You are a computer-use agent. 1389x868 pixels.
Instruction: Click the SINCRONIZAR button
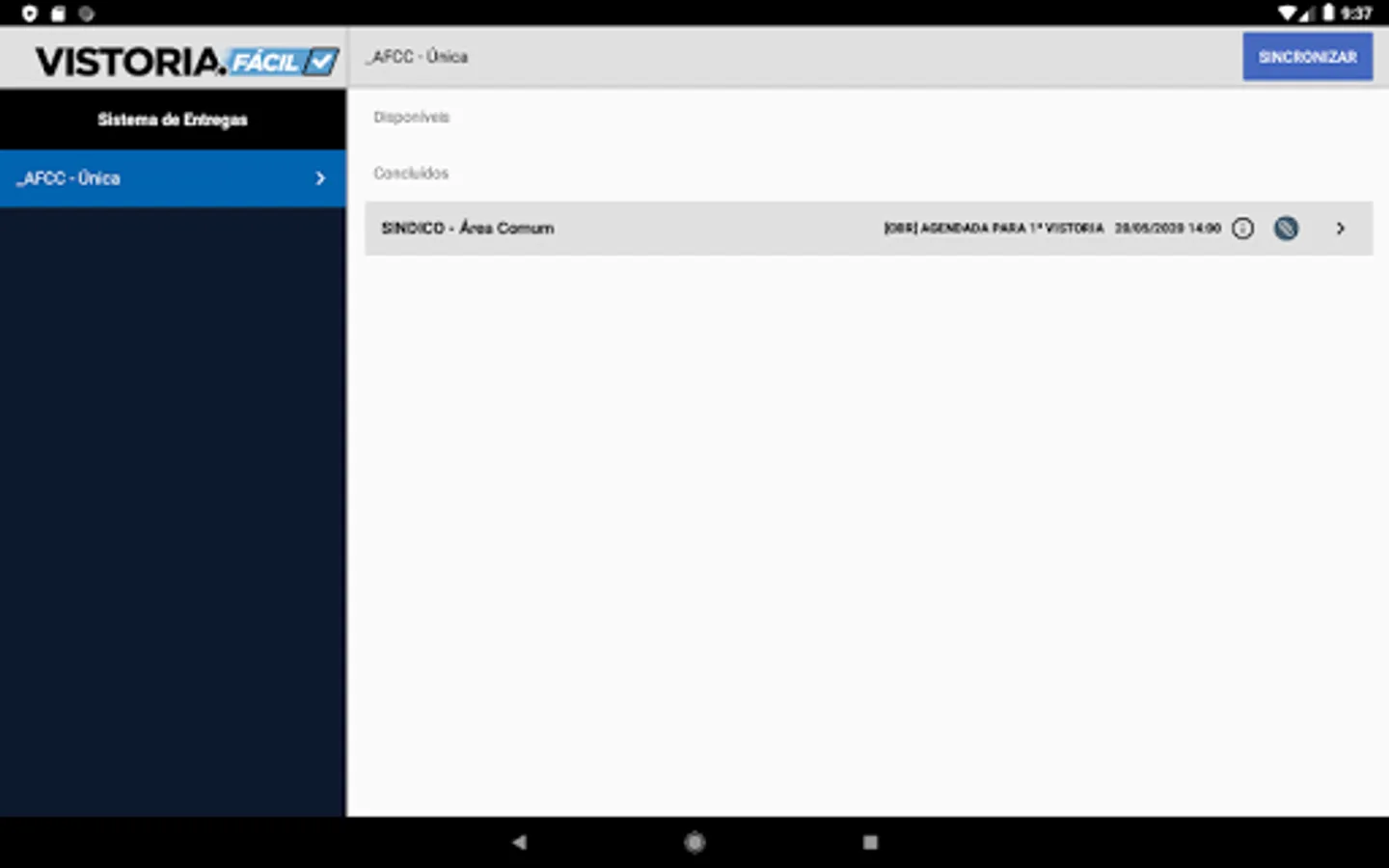point(1307,57)
